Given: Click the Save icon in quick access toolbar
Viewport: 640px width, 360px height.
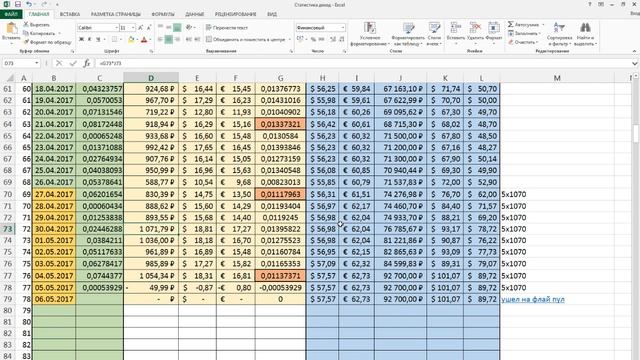Looking at the screenshot, I should 18,4.
